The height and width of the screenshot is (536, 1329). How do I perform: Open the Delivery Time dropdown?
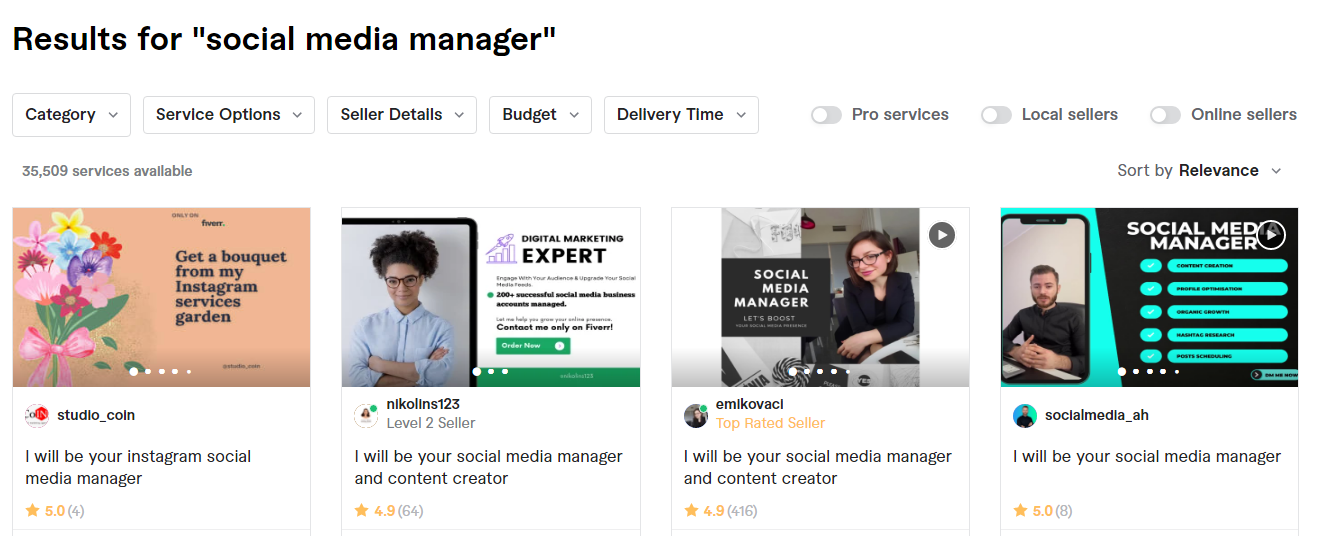[681, 115]
